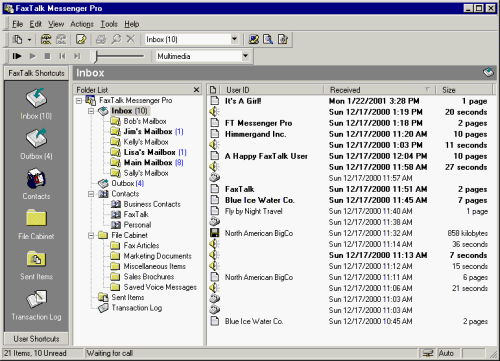Click the toolbar icon right of Inbox dropdown
Viewport: 500px width, 361px height.
tap(254, 39)
